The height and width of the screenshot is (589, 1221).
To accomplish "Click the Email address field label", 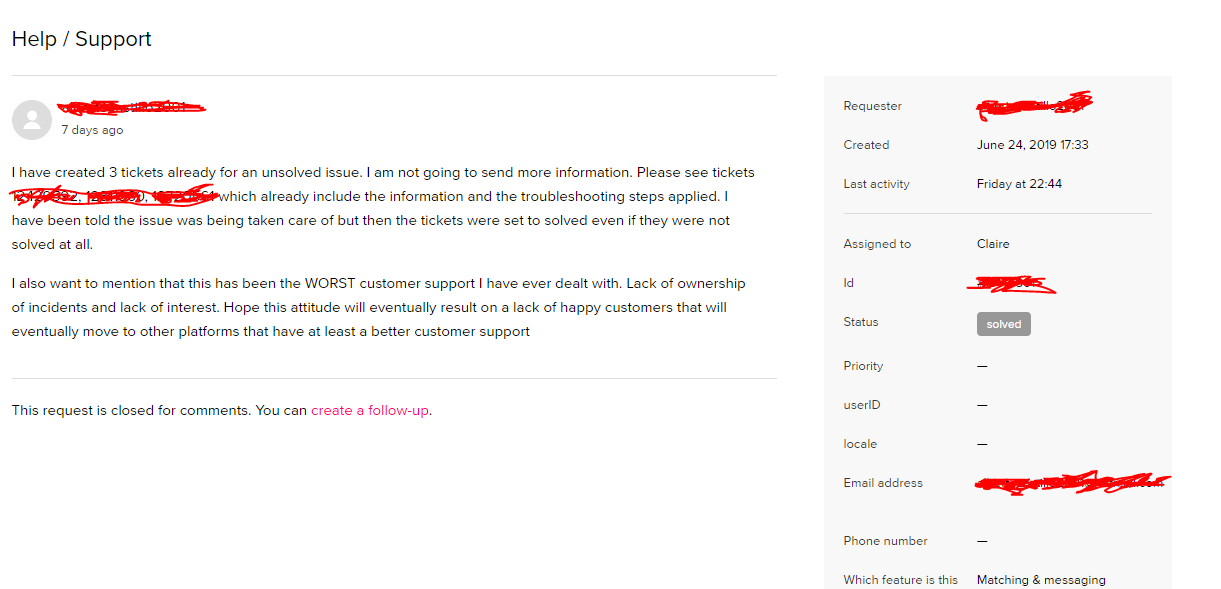I will [x=883, y=483].
